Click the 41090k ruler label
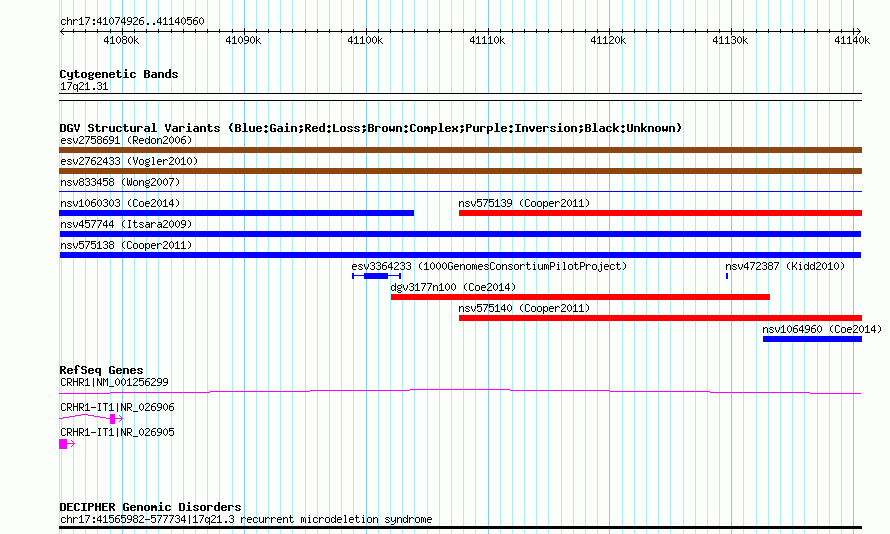Image resolution: width=890 pixels, height=534 pixels. click(243, 40)
